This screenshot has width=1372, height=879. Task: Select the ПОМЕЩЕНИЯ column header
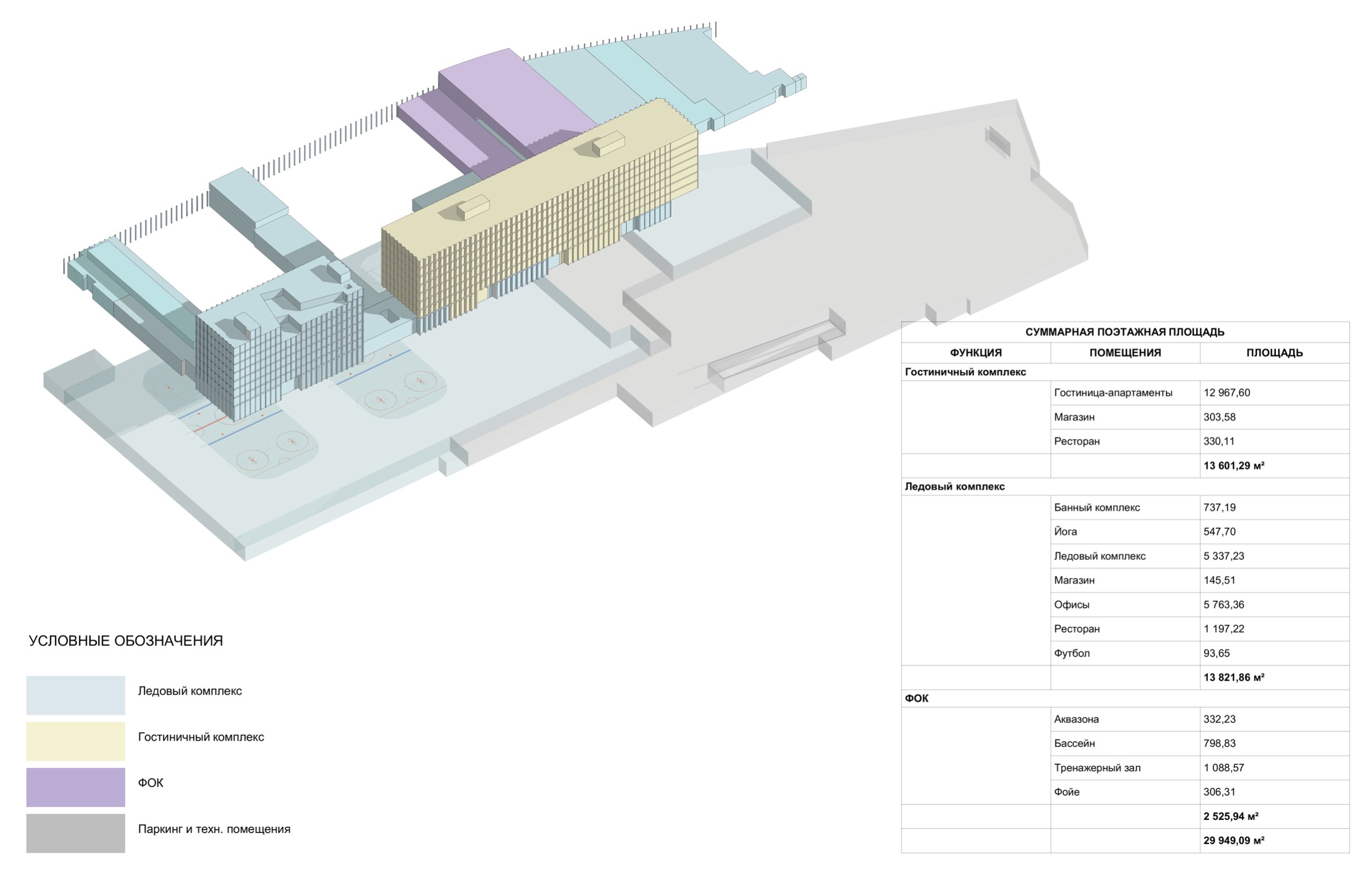tap(1124, 353)
